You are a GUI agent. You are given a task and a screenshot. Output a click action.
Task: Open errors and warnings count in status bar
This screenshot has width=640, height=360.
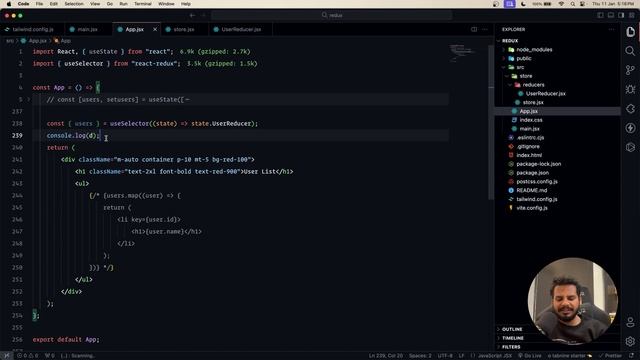tap(27, 356)
